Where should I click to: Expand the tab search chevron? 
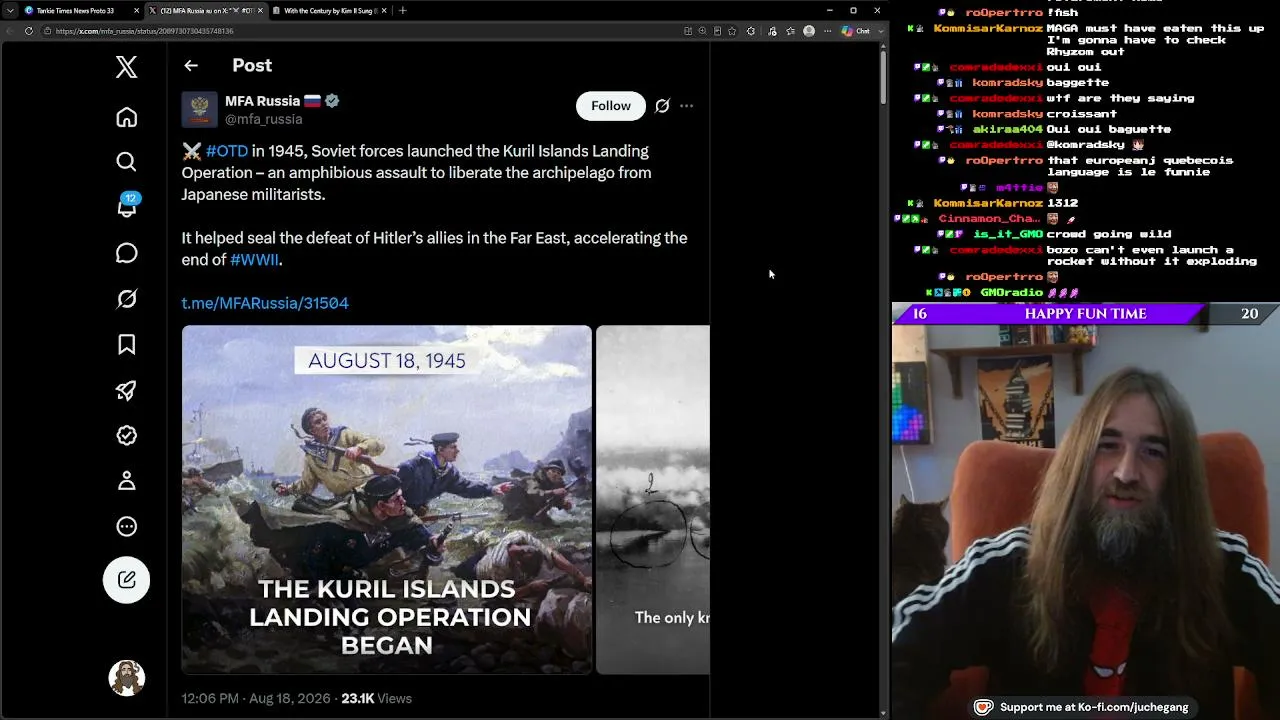[10, 11]
